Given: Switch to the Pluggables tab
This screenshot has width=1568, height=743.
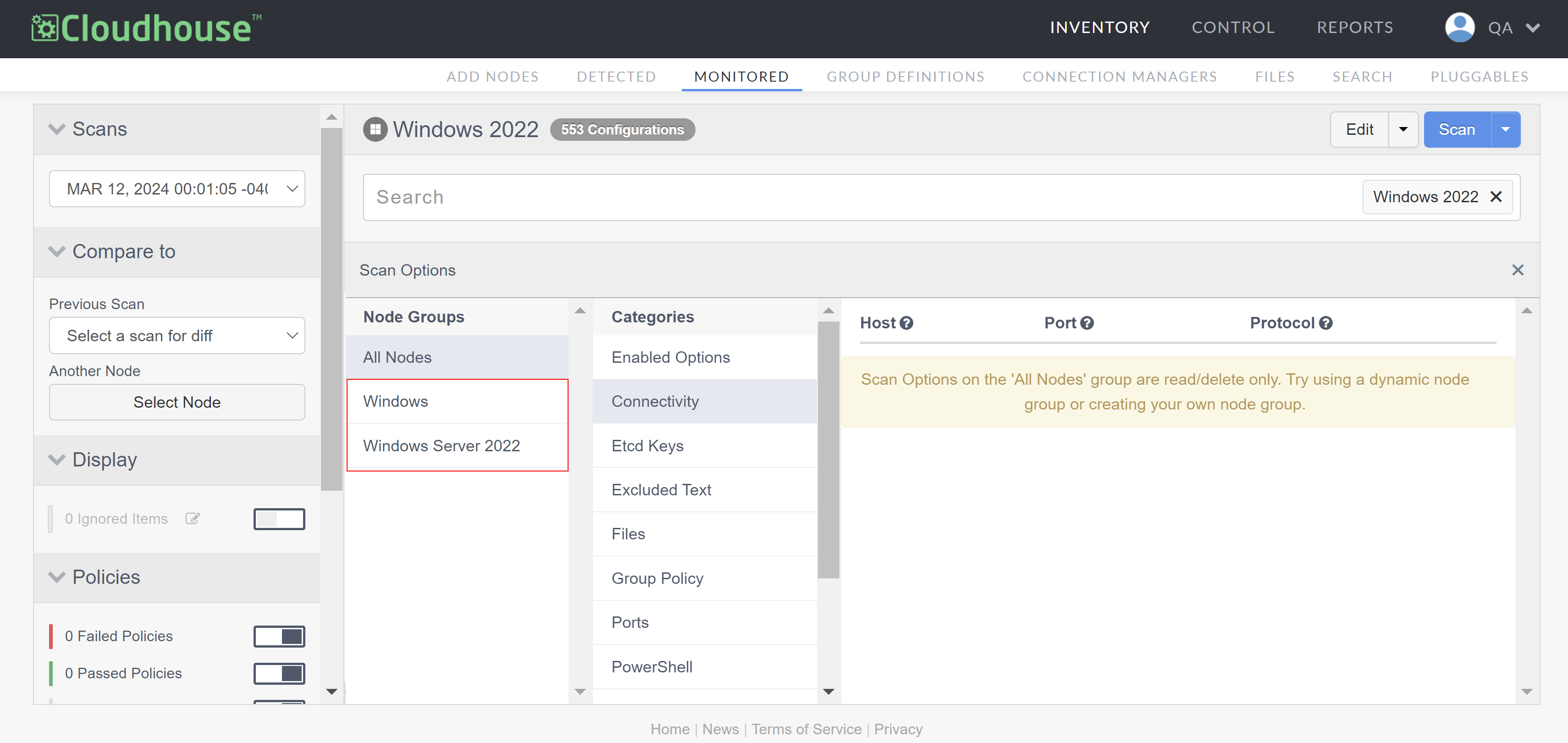Looking at the screenshot, I should click(x=1479, y=76).
